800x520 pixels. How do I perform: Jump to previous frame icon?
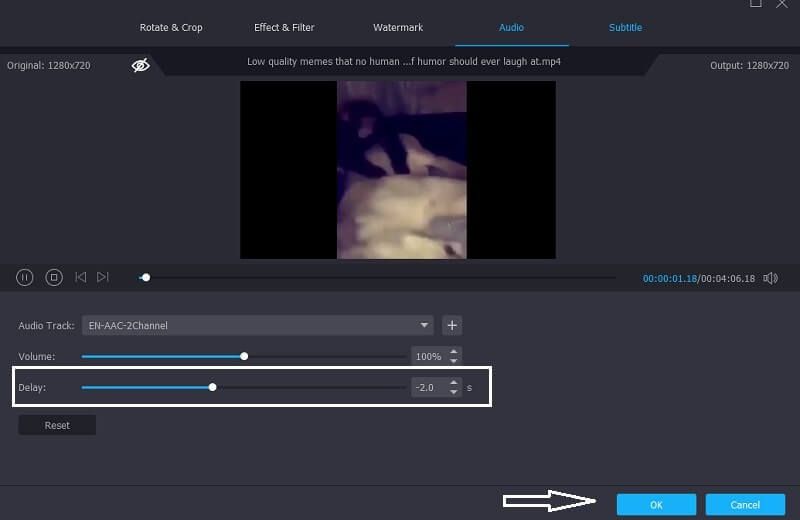(x=80, y=277)
